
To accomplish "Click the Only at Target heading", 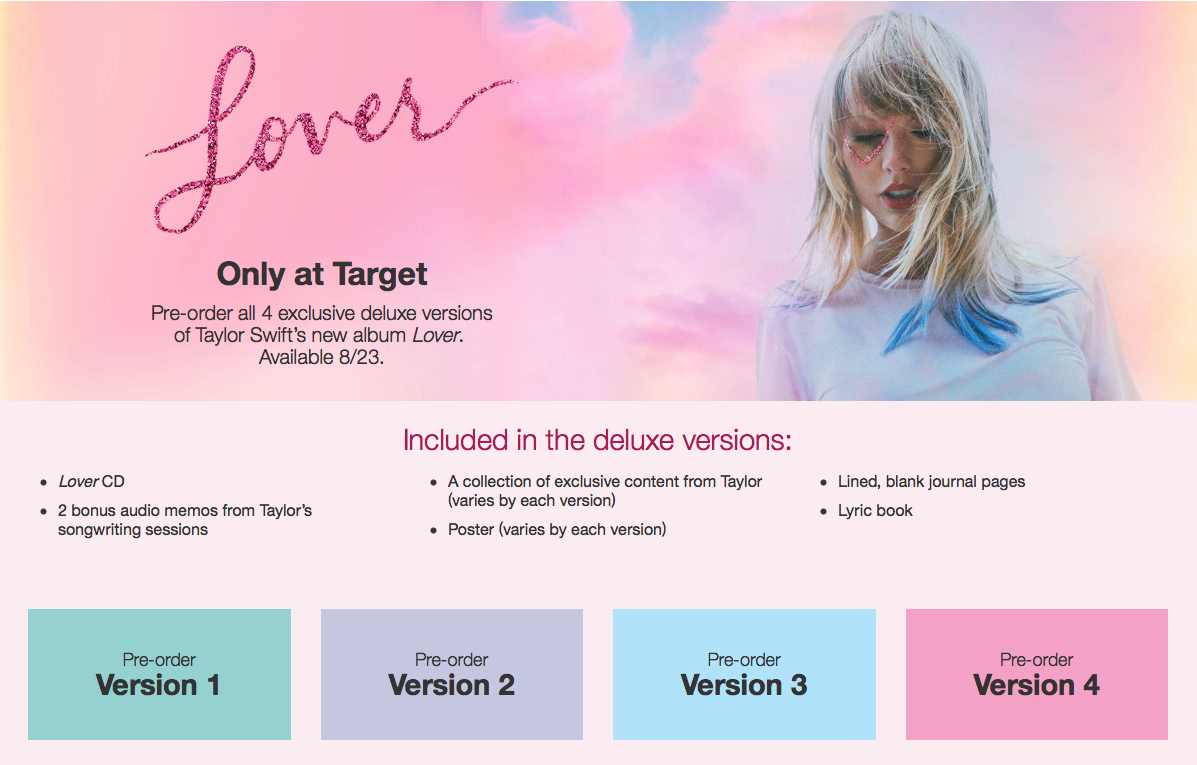I will click(322, 274).
